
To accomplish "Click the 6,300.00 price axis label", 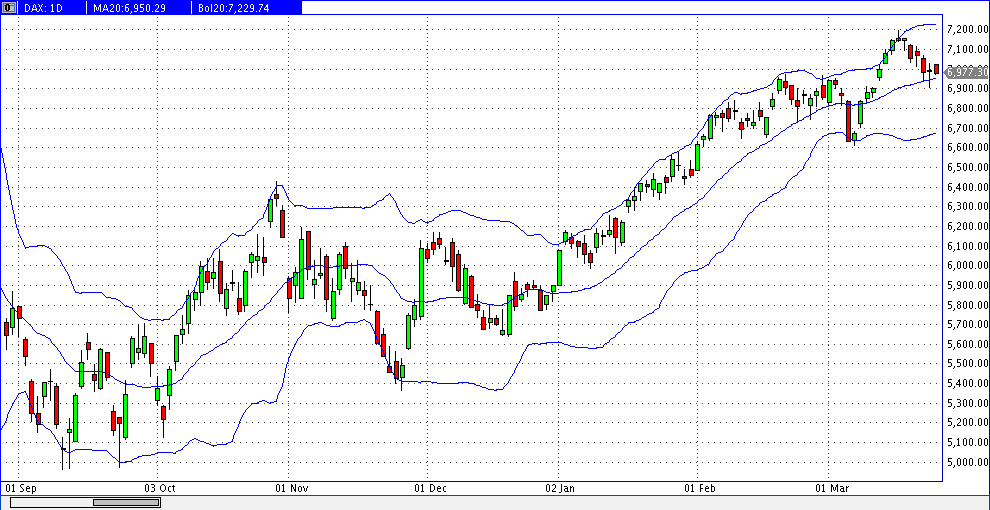I will [x=967, y=207].
